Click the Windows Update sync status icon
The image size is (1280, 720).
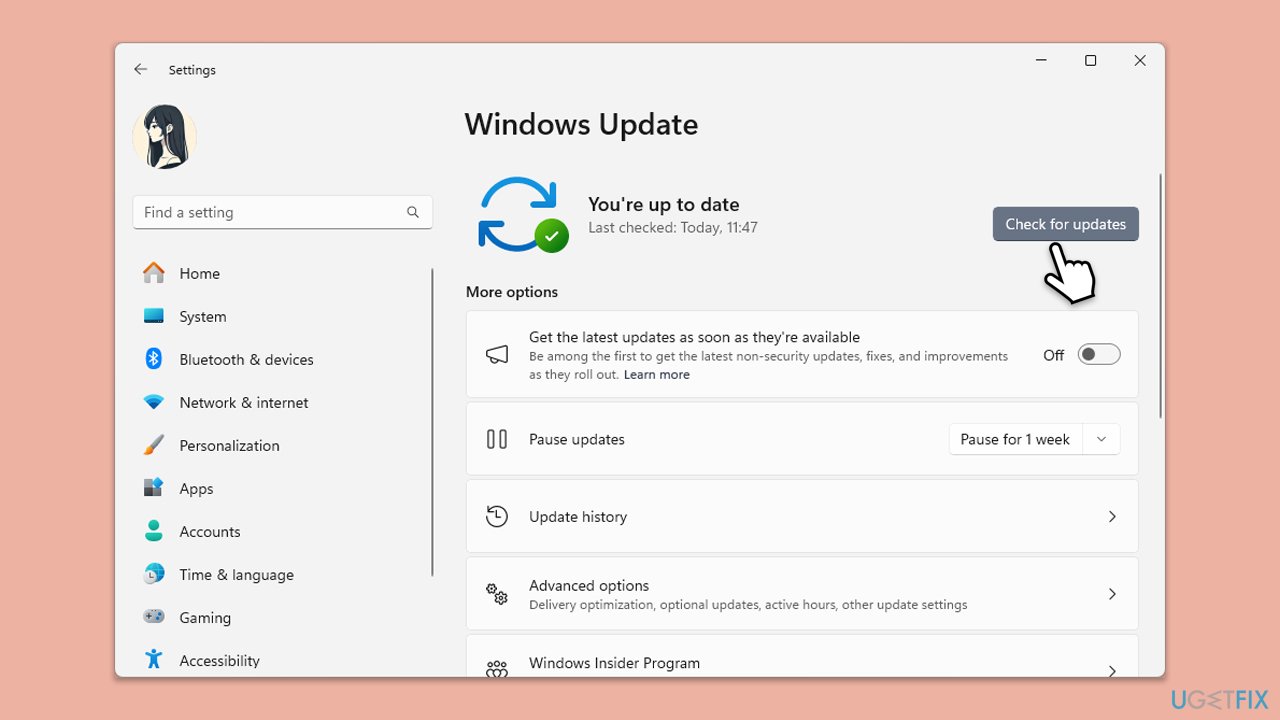point(523,214)
